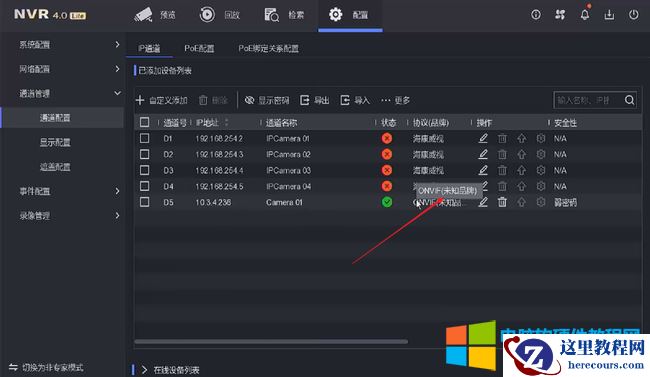Delete channel D3 with trash icon
Viewport: 650px width, 377px height.
tap(502, 170)
